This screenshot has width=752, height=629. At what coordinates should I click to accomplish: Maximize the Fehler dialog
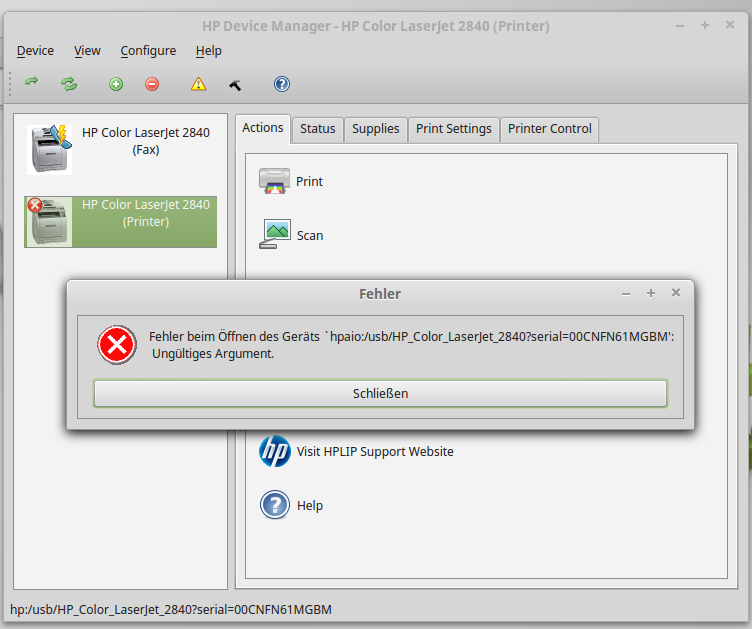pyautogui.click(x=651, y=293)
